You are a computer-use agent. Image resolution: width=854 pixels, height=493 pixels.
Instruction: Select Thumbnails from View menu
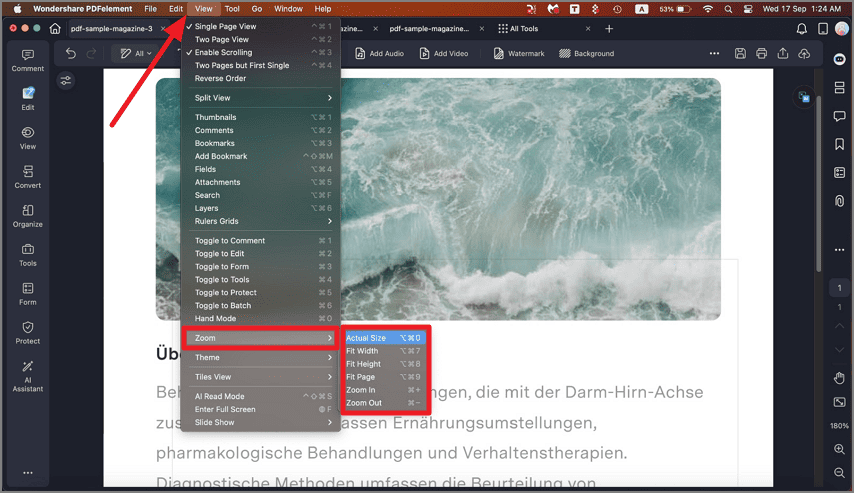point(259,117)
